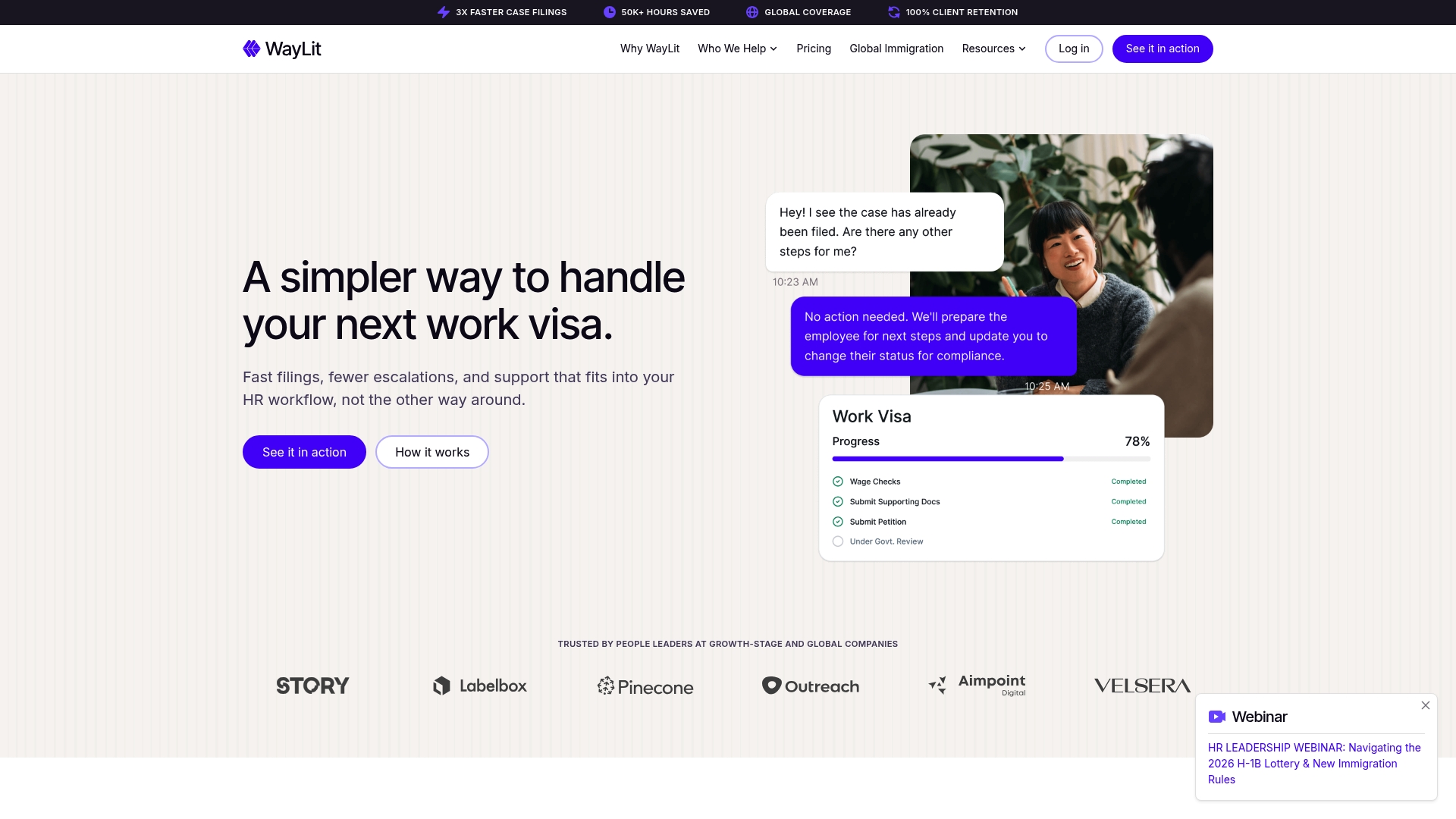Click the Aimpoint Digital logo

(977, 685)
